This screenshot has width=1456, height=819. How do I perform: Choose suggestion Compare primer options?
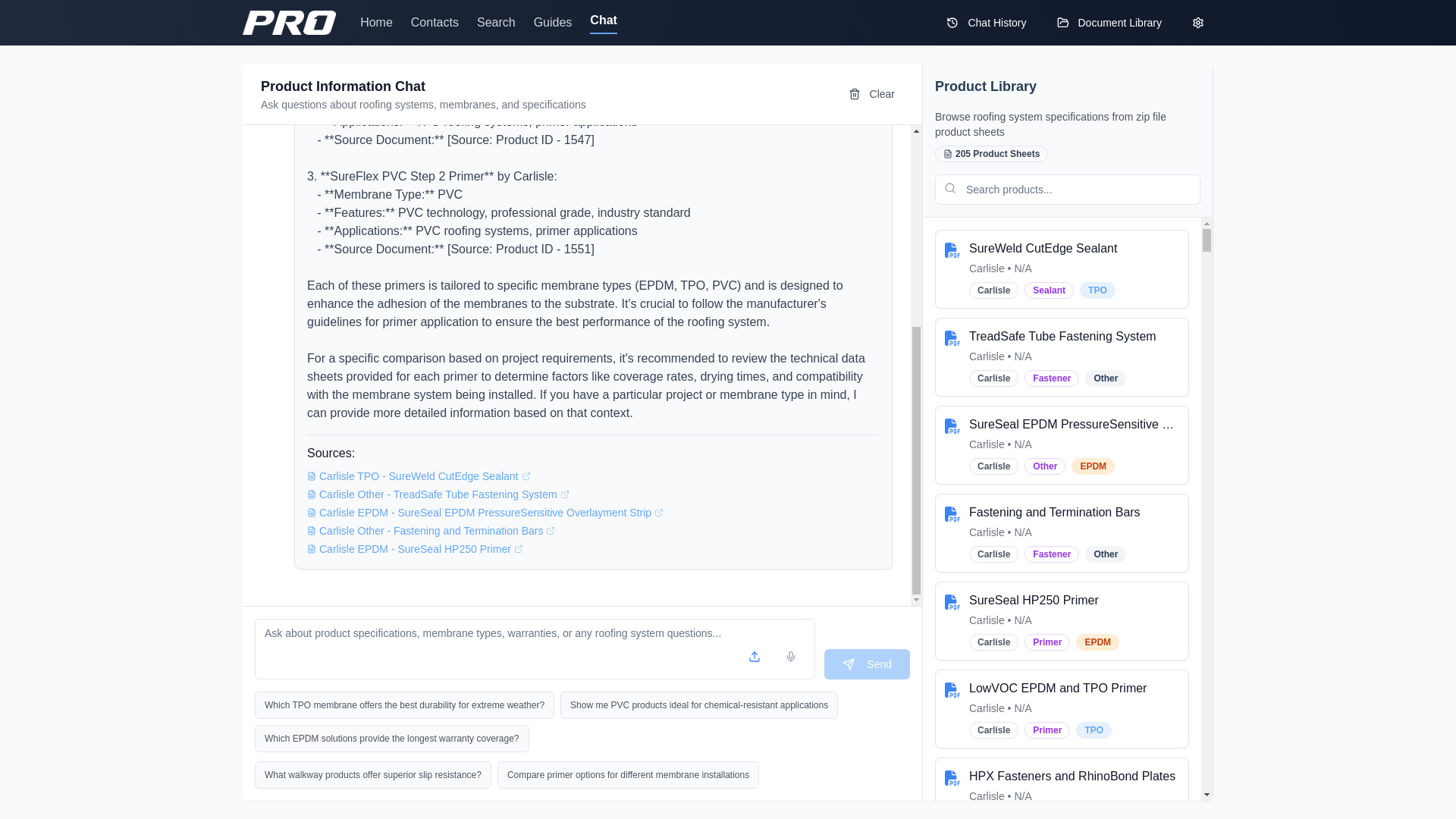[x=628, y=775]
